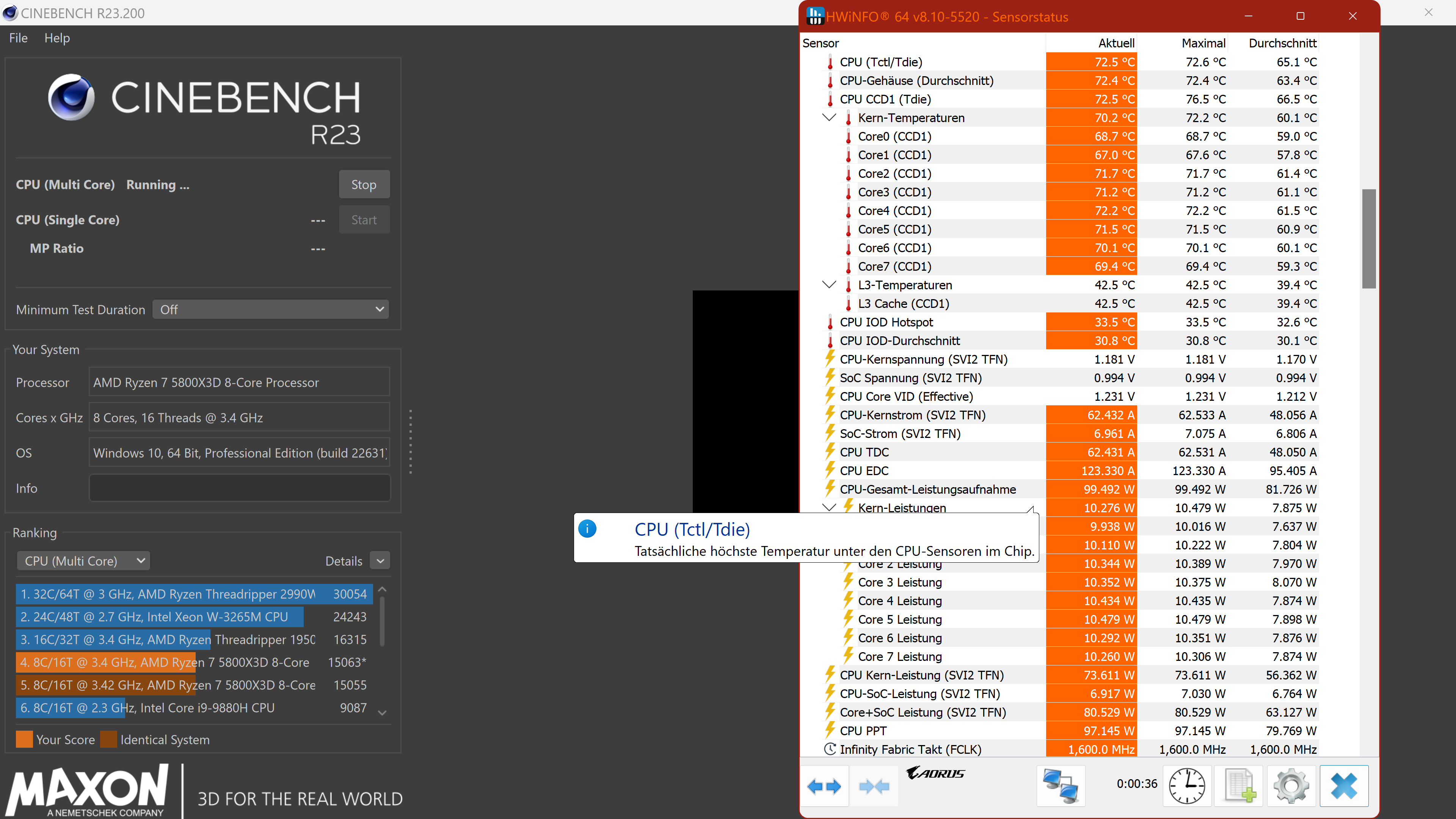Collapse the Kern-Temperaturen group
Image resolution: width=1456 pixels, height=819 pixels.
coord(828,118)
